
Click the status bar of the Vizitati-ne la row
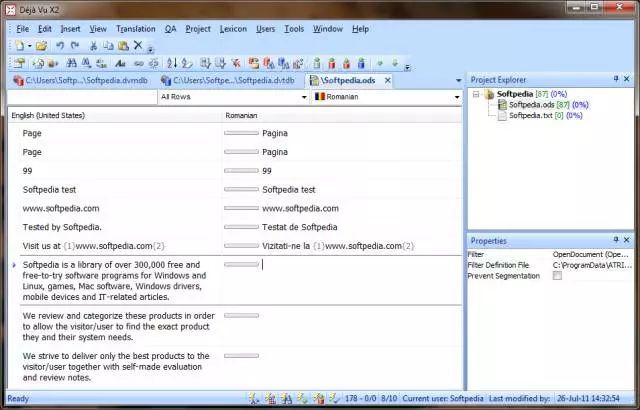point(241,246)
